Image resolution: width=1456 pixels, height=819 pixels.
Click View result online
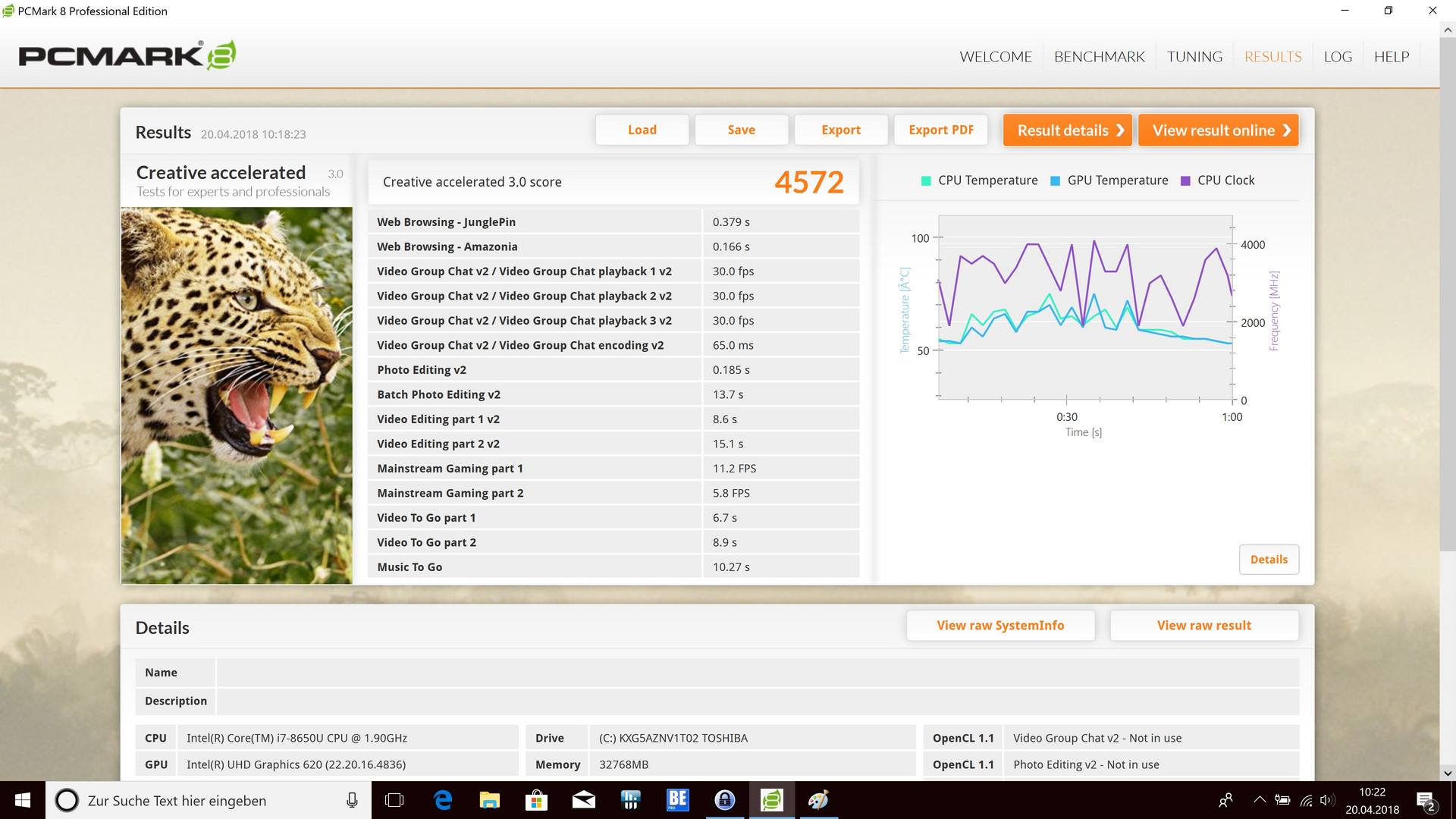(x=1219, y=130)
